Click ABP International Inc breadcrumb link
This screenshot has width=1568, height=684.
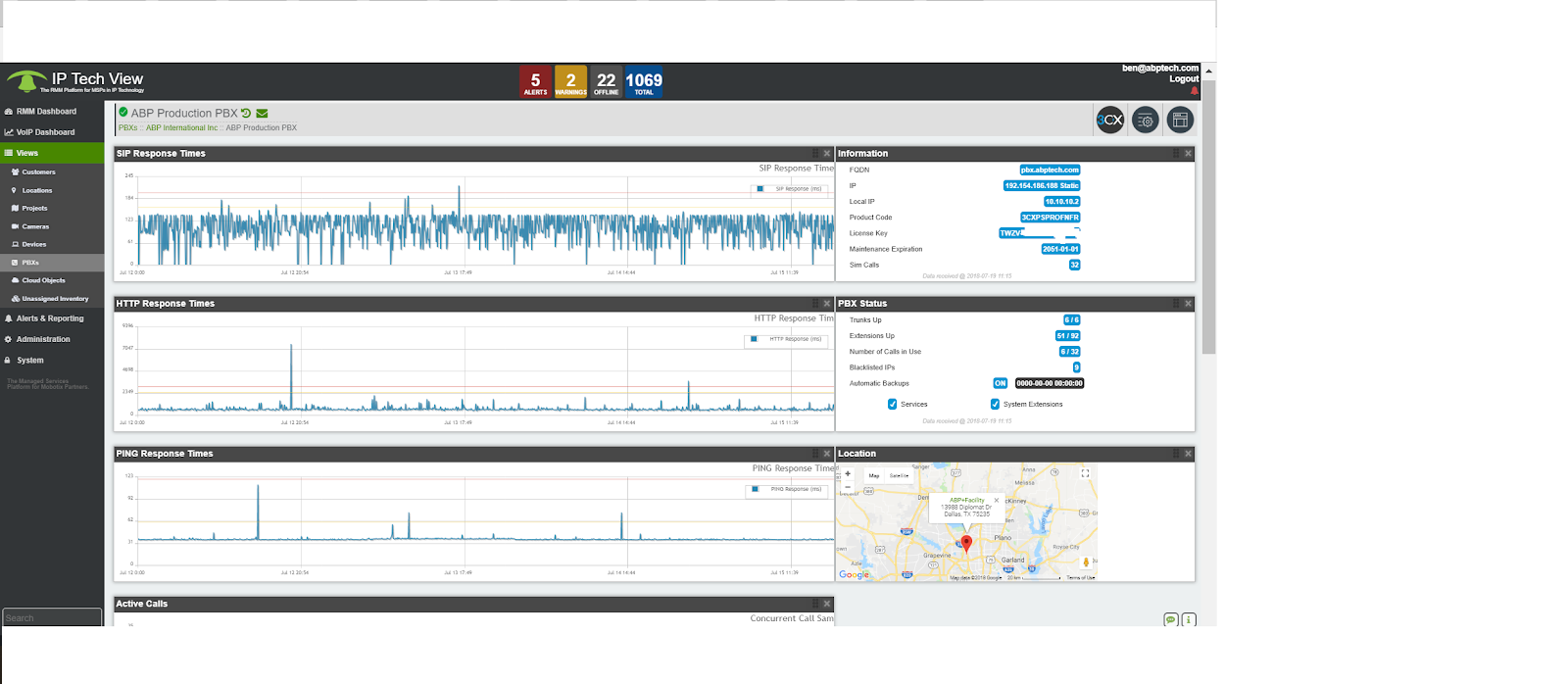pyautogui.click(x=182, y=127)
